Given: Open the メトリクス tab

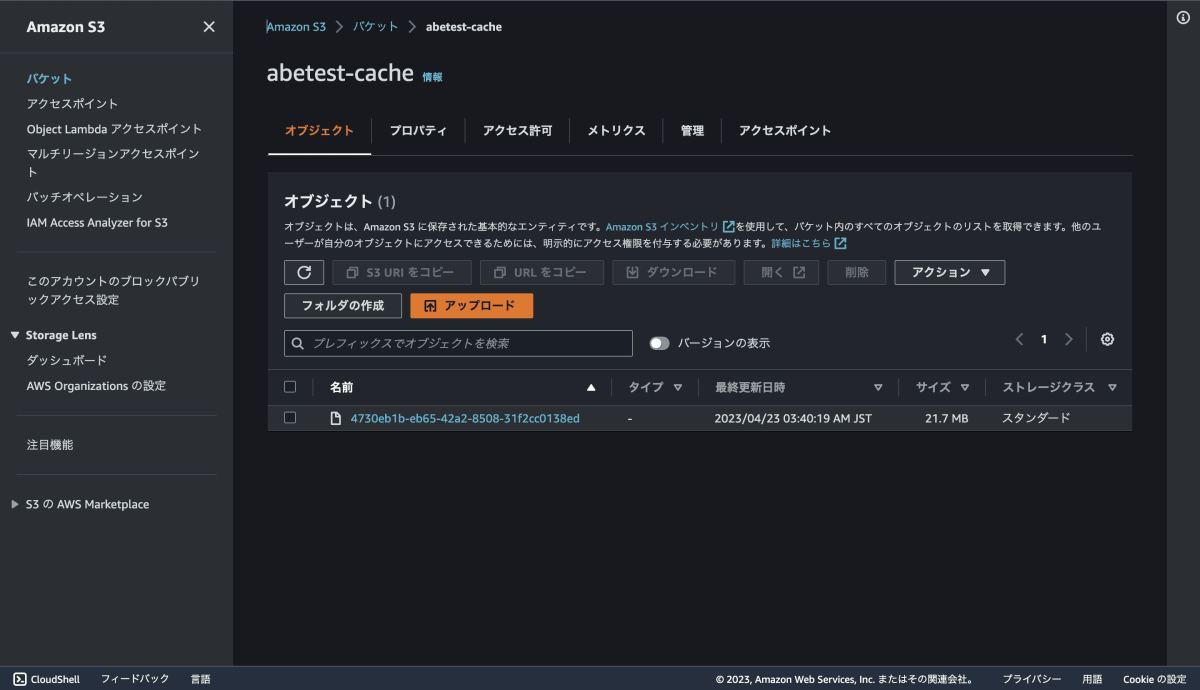Looking at the screenshot, I should click(616, 131).
